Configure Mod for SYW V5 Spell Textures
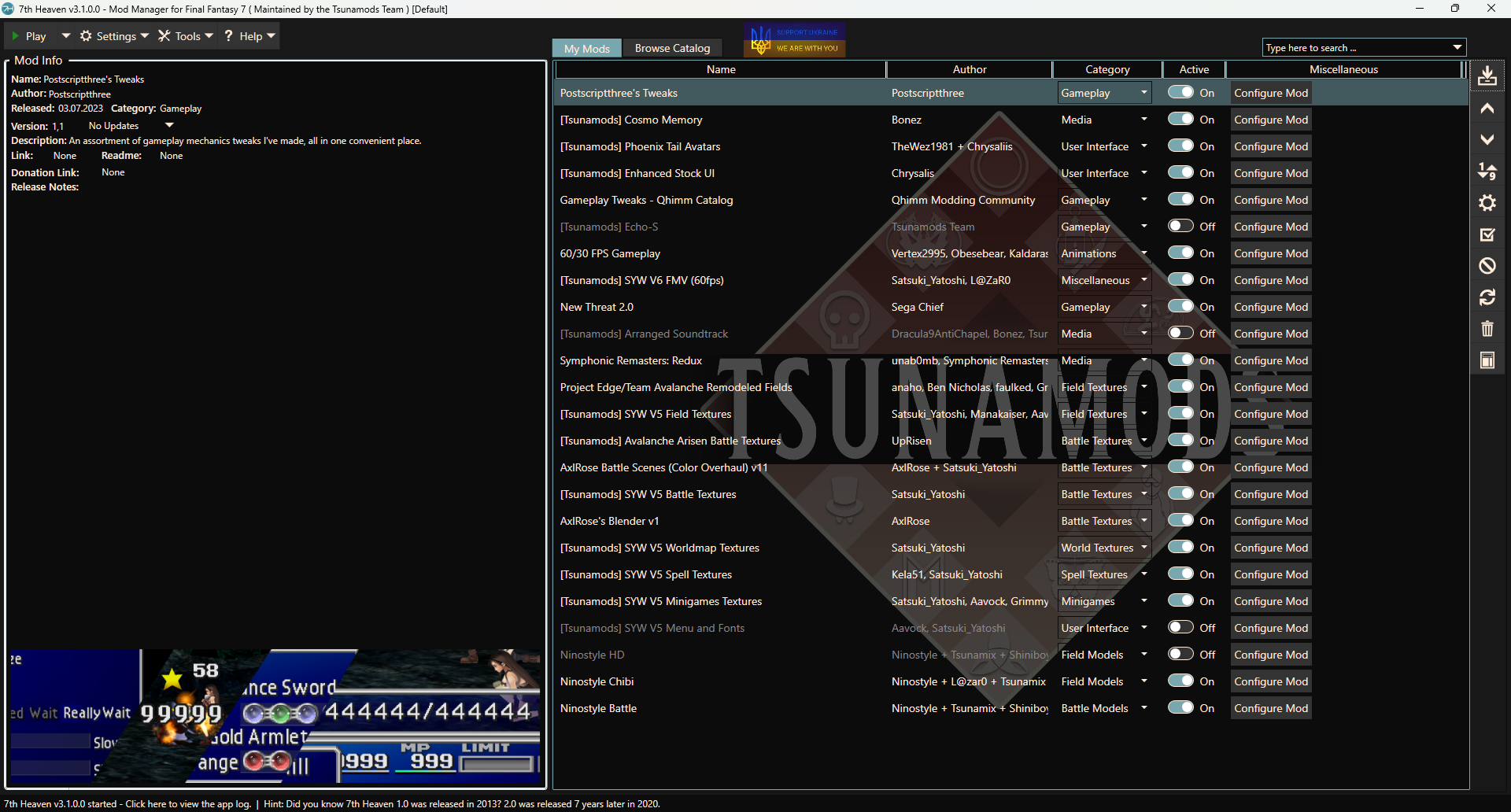Viewport: 1511px width, 812px height. pos(1271,574)
